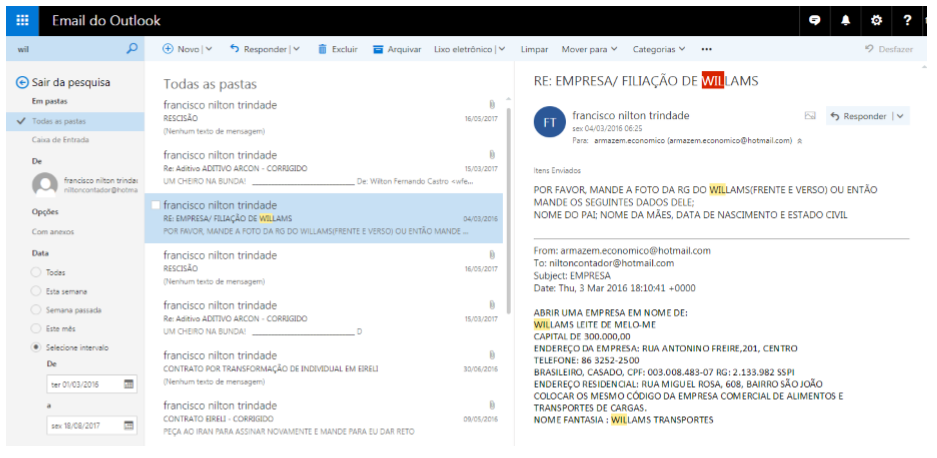Open the Mover para dropdown

(589, 49)
